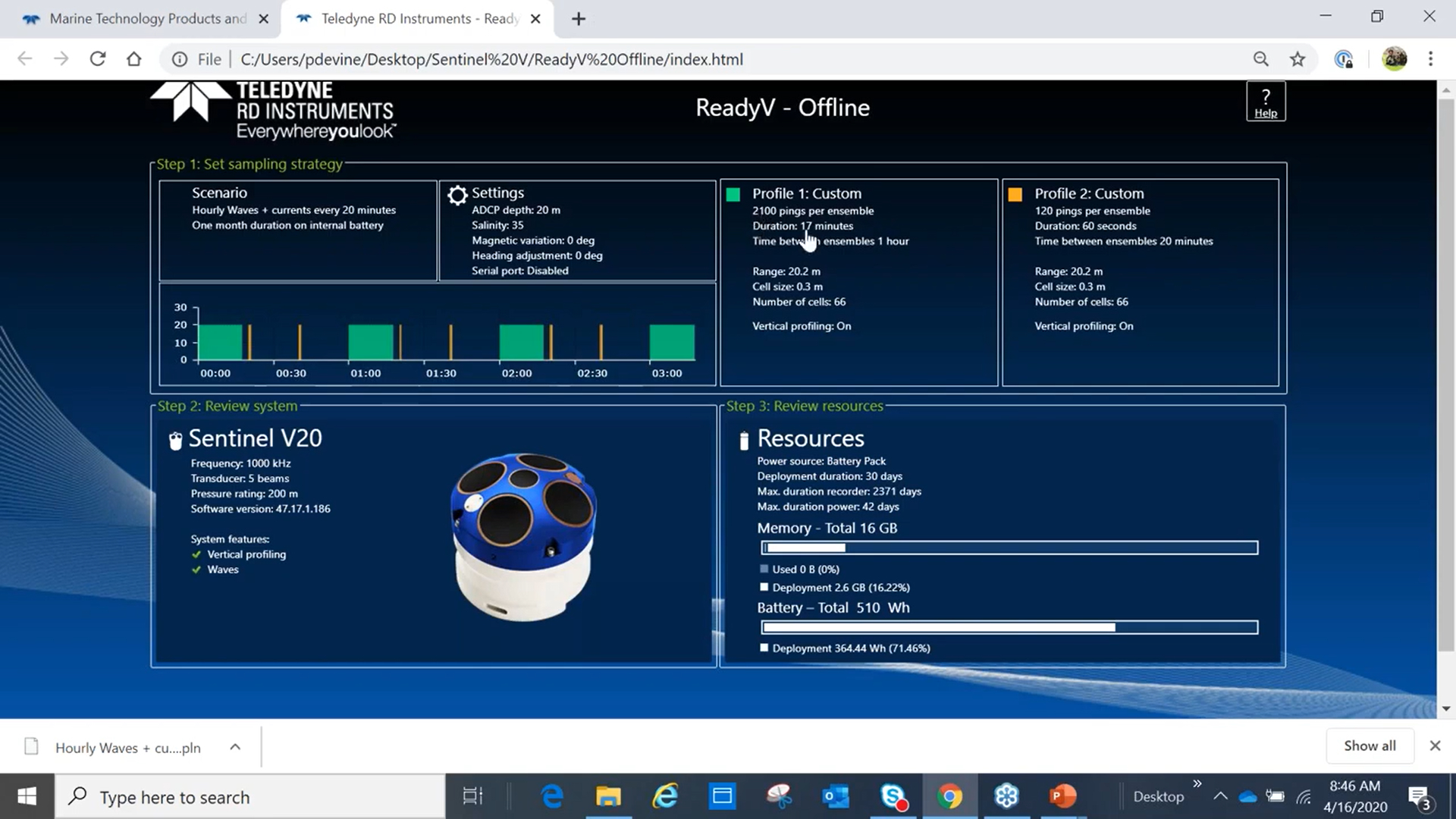
Task: Go back in browser history
Action: click(25, 59)
